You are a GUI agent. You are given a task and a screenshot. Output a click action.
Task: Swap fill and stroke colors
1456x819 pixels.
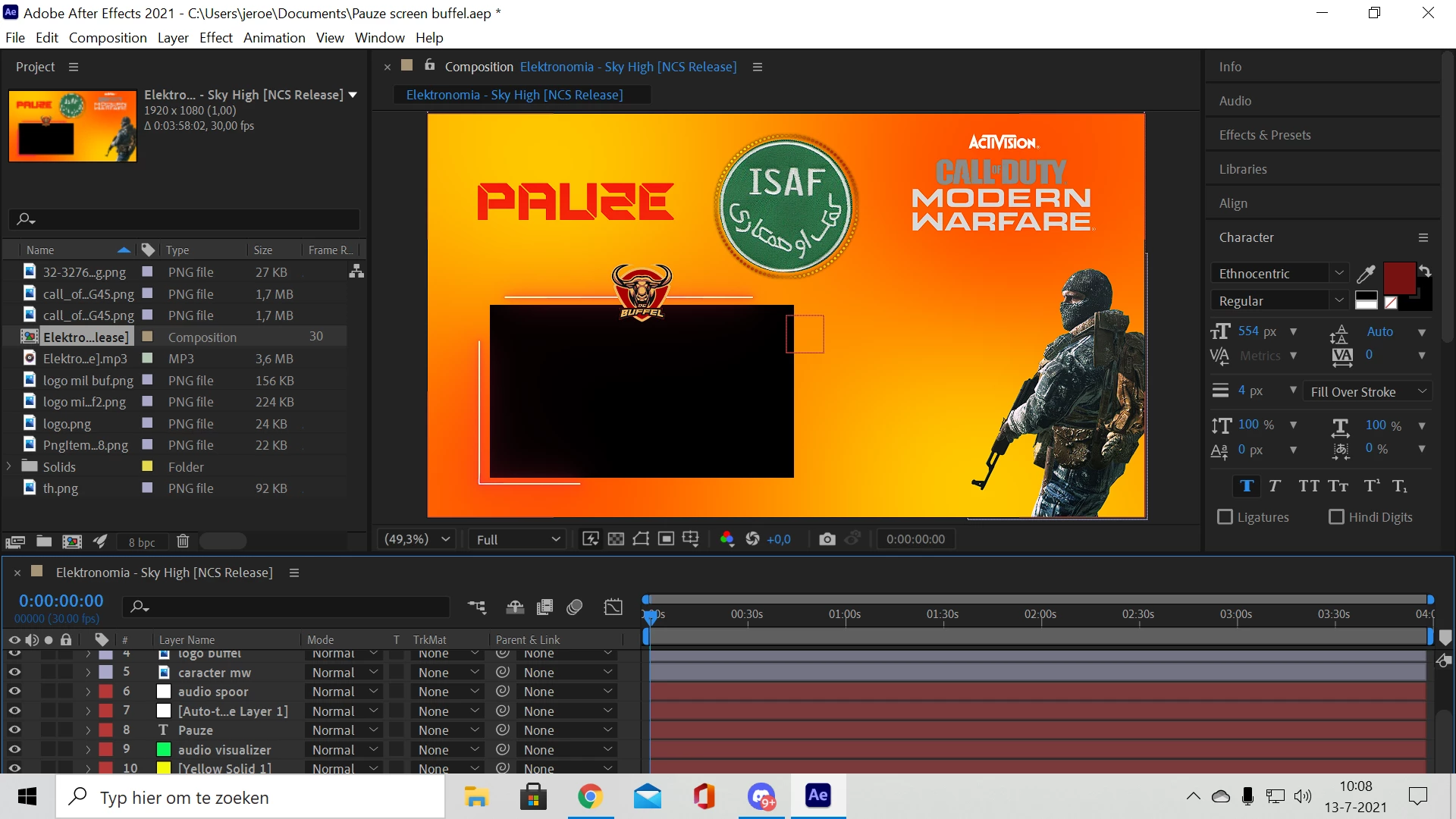click(x=1425, y=271)
